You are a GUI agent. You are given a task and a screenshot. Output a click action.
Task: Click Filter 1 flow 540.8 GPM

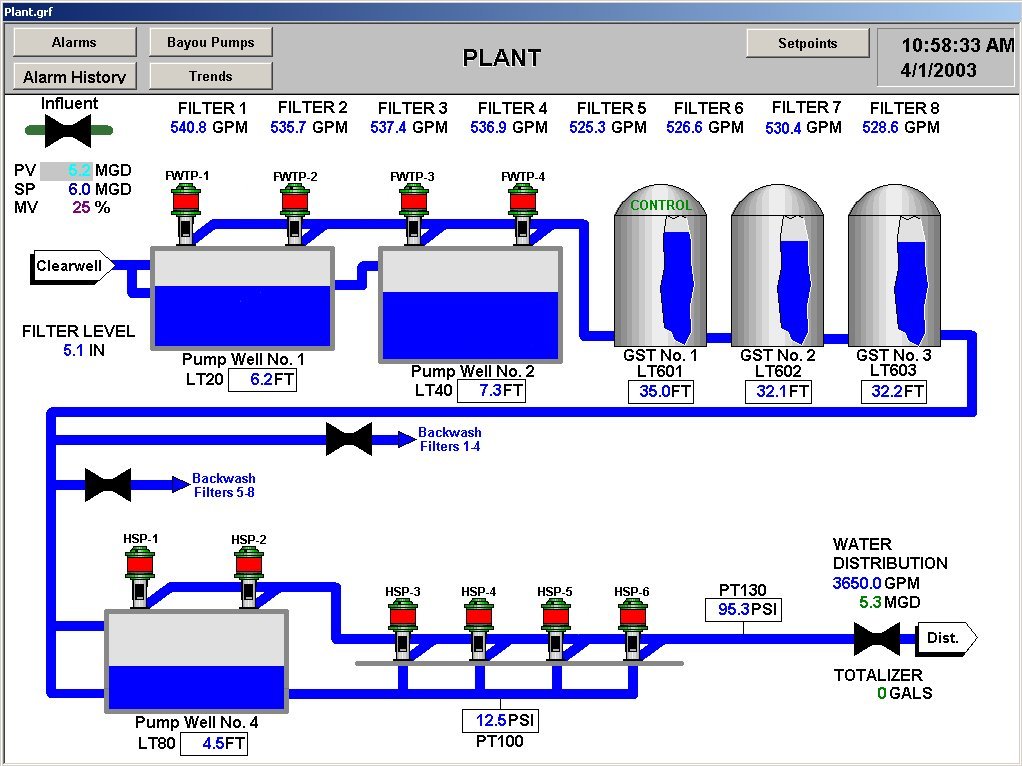209,127
